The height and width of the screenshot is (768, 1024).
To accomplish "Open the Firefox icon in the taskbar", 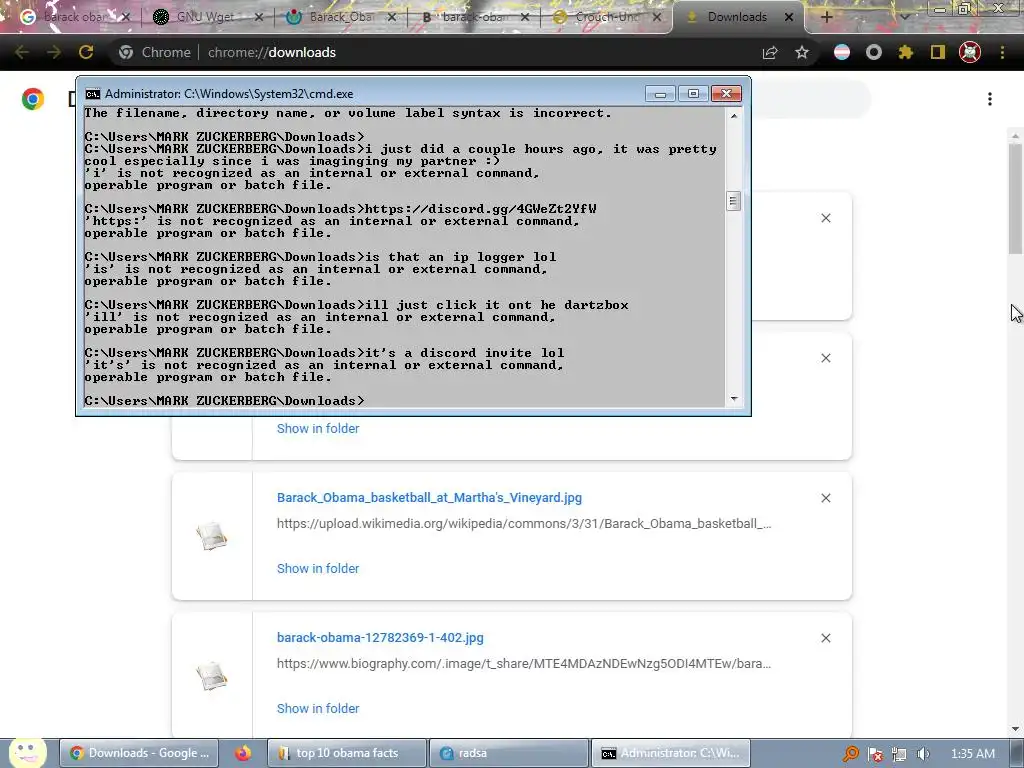I will point(243,753).
